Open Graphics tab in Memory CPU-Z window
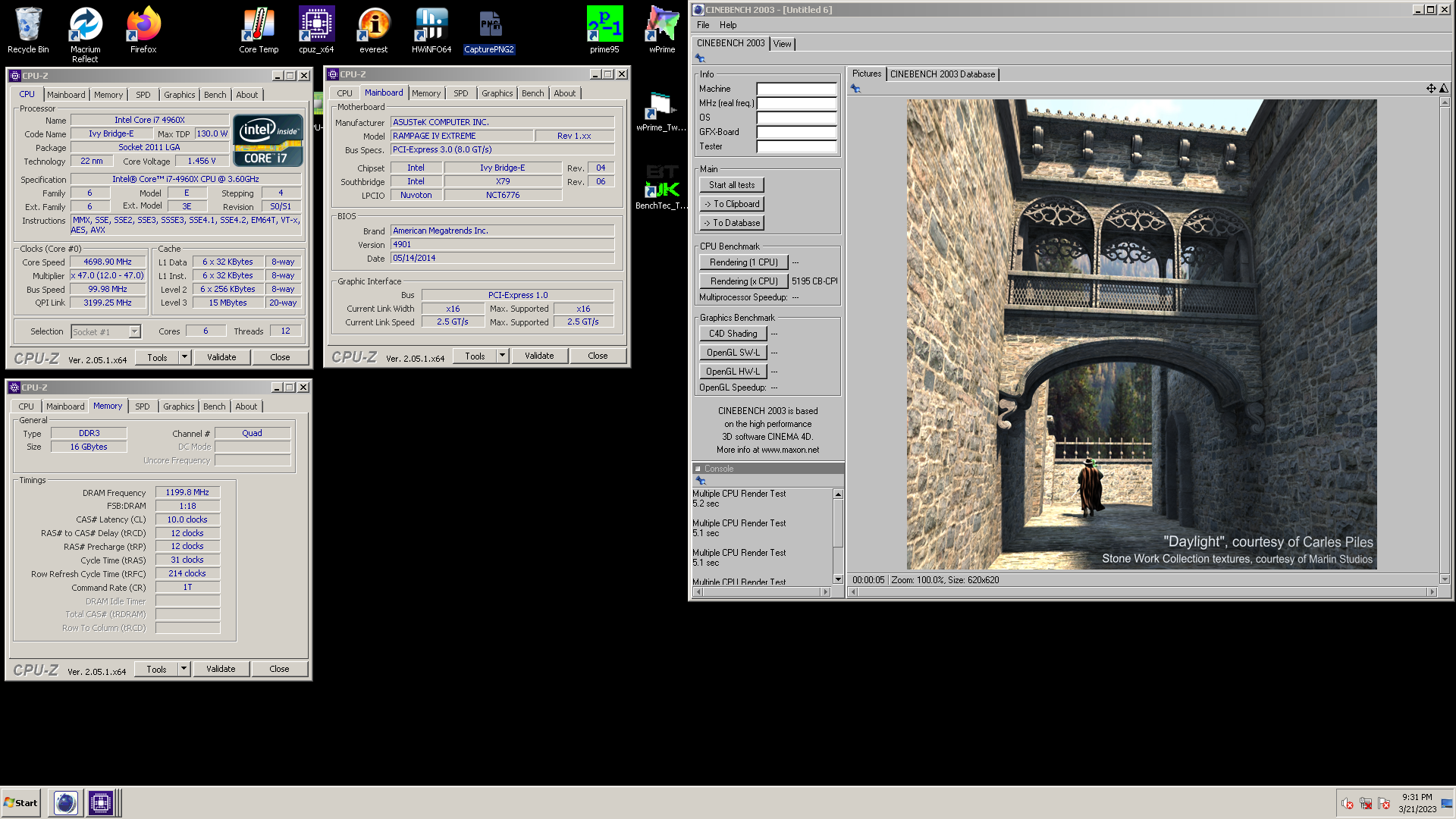The image size is (1456, 819). pos(179,406)
